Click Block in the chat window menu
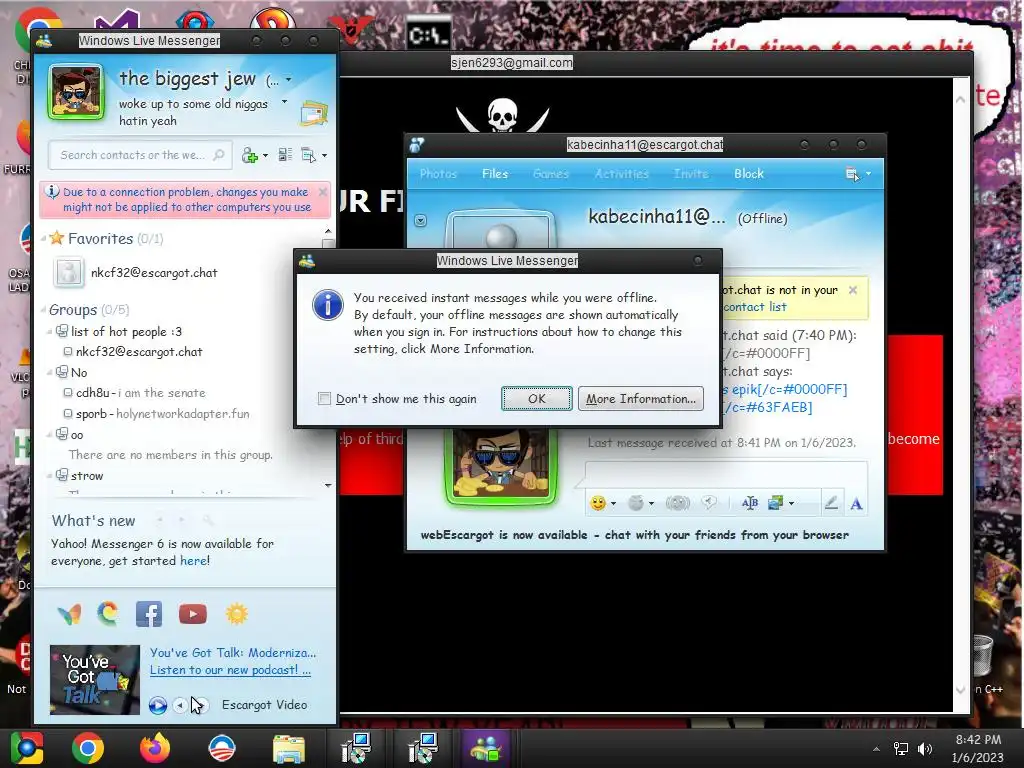 [x=748, y=174]
